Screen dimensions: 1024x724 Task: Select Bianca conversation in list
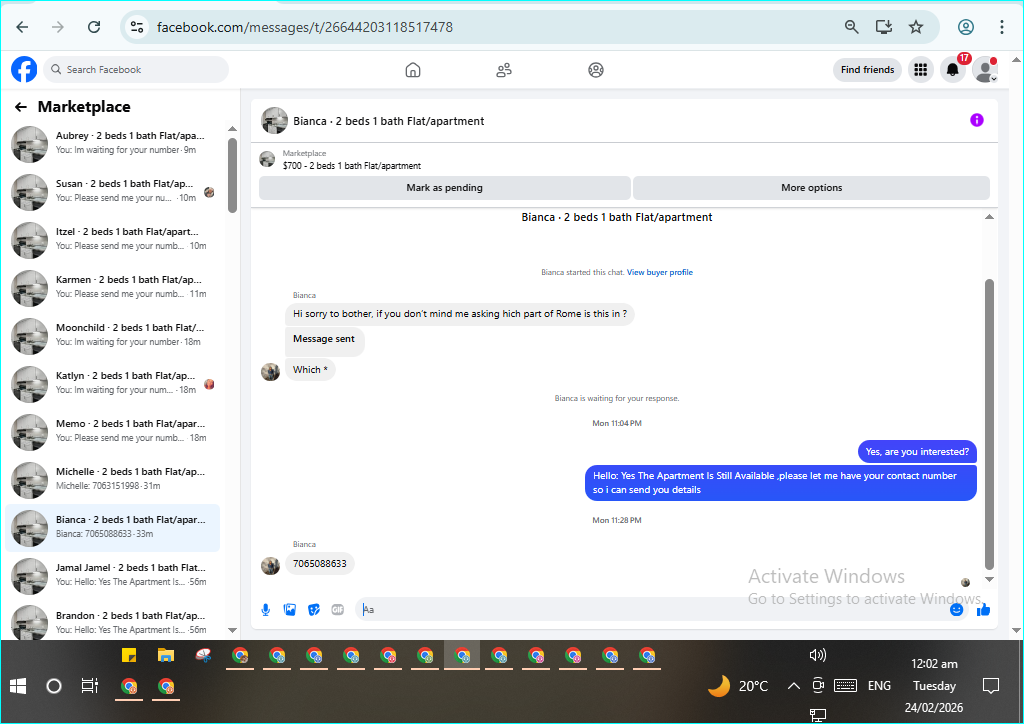click(112, 527)
